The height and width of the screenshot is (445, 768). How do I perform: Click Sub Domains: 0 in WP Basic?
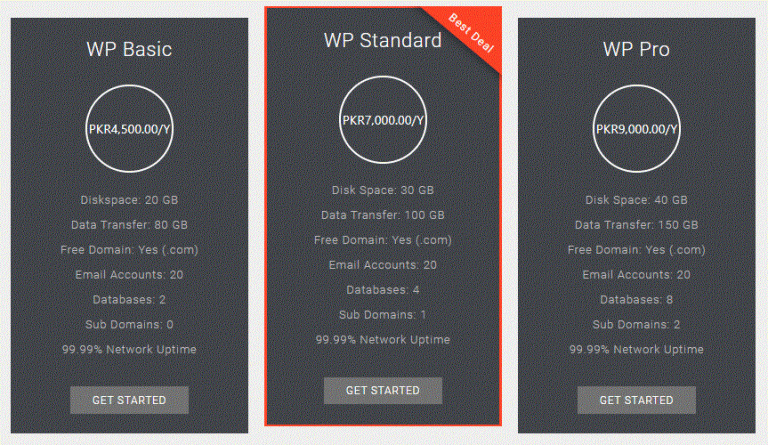(x=129, y=324)
